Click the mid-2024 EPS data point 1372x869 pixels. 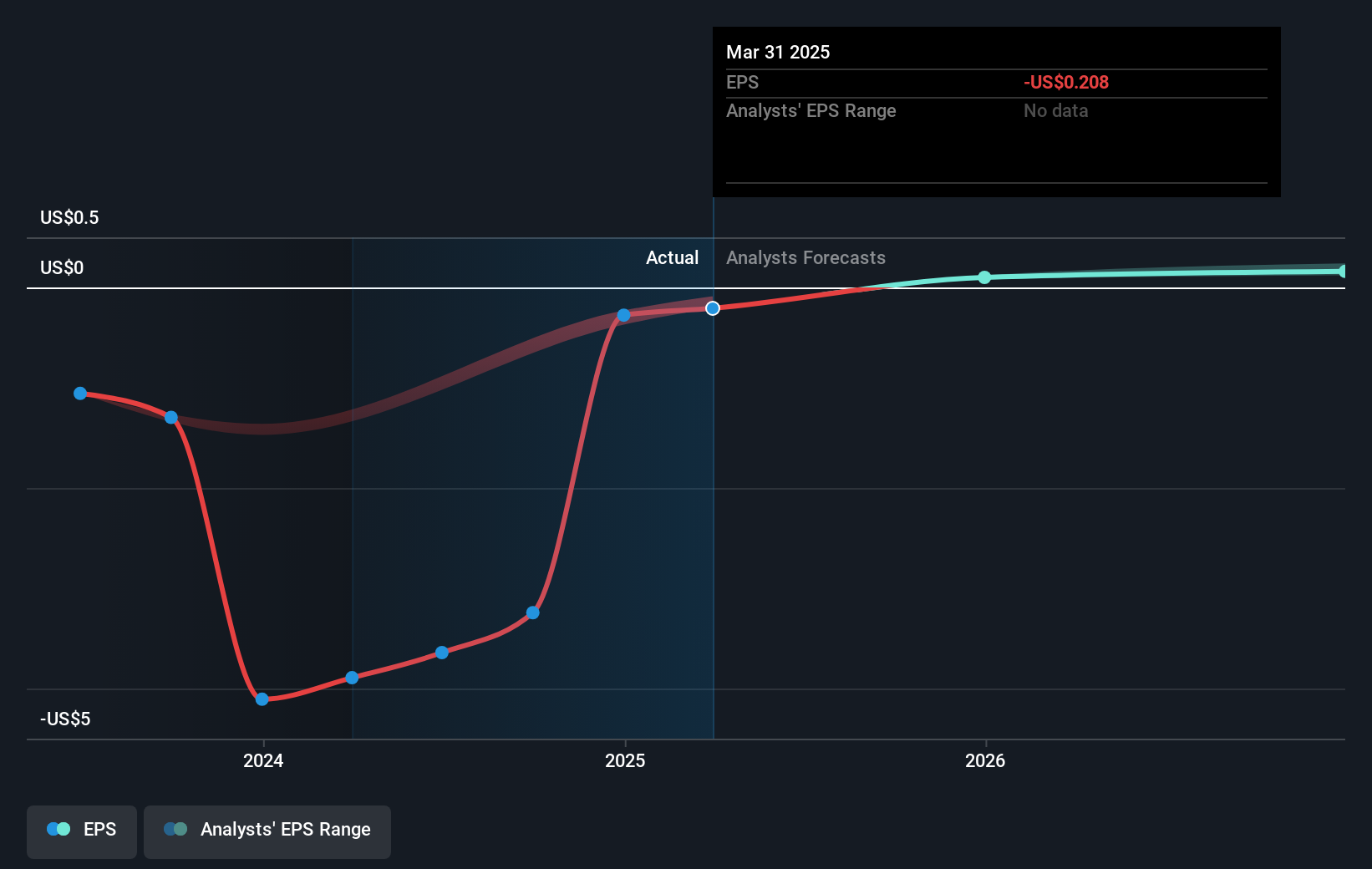coord(442,653)
